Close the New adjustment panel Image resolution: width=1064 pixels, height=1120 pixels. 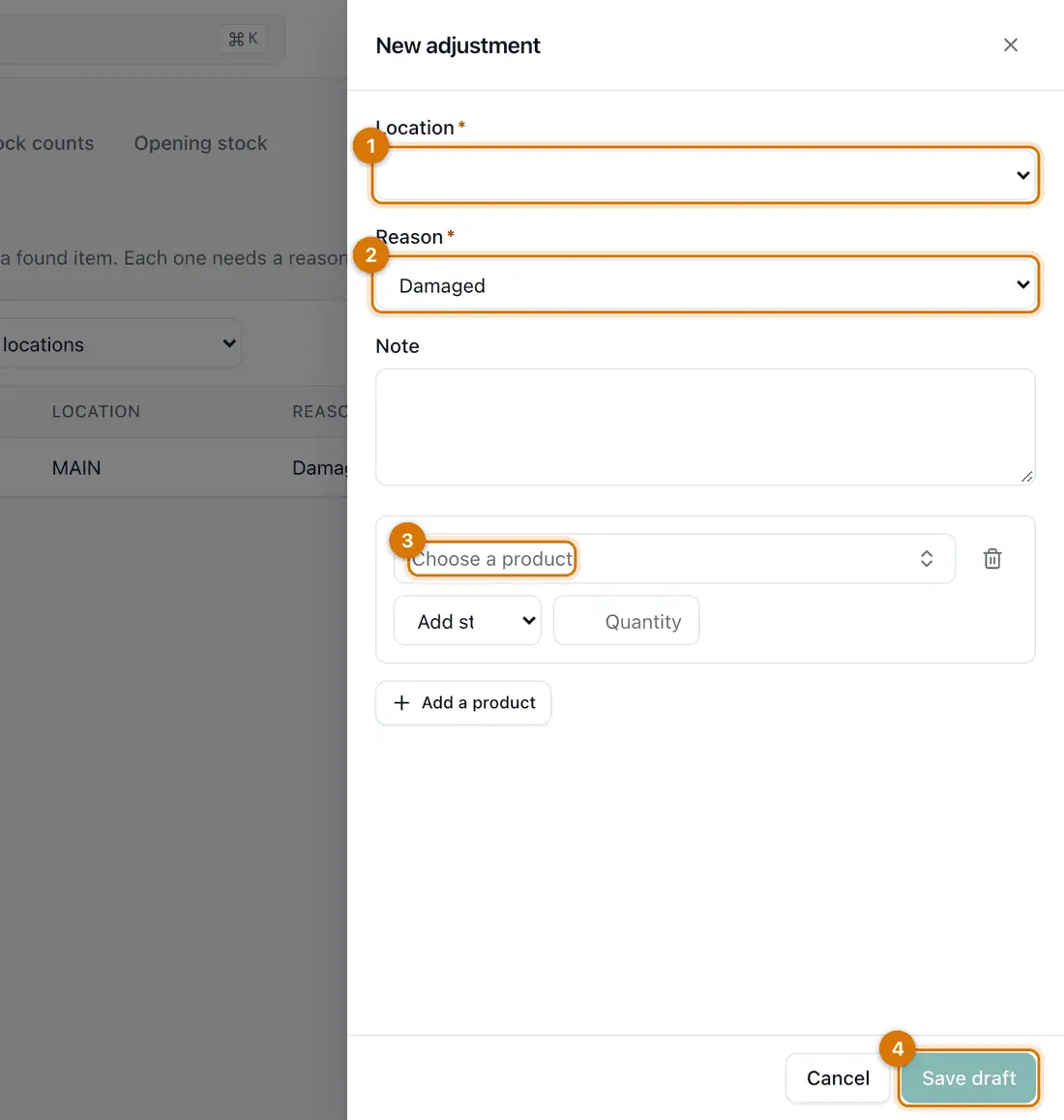(x=1010, y=45)
